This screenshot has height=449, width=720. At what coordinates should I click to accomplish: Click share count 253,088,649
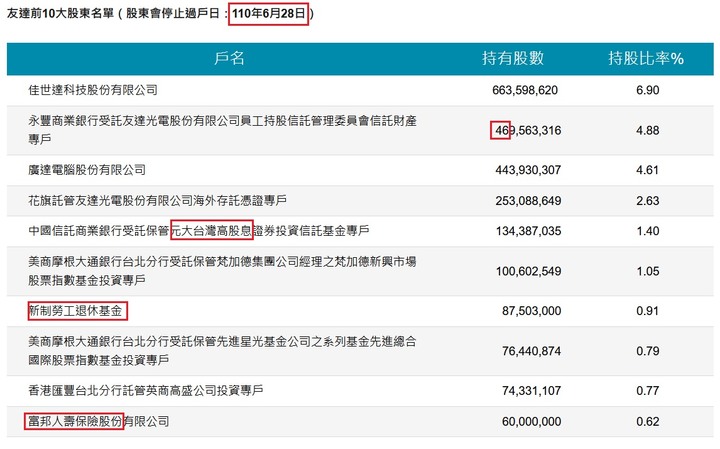(x=528, y=201)
